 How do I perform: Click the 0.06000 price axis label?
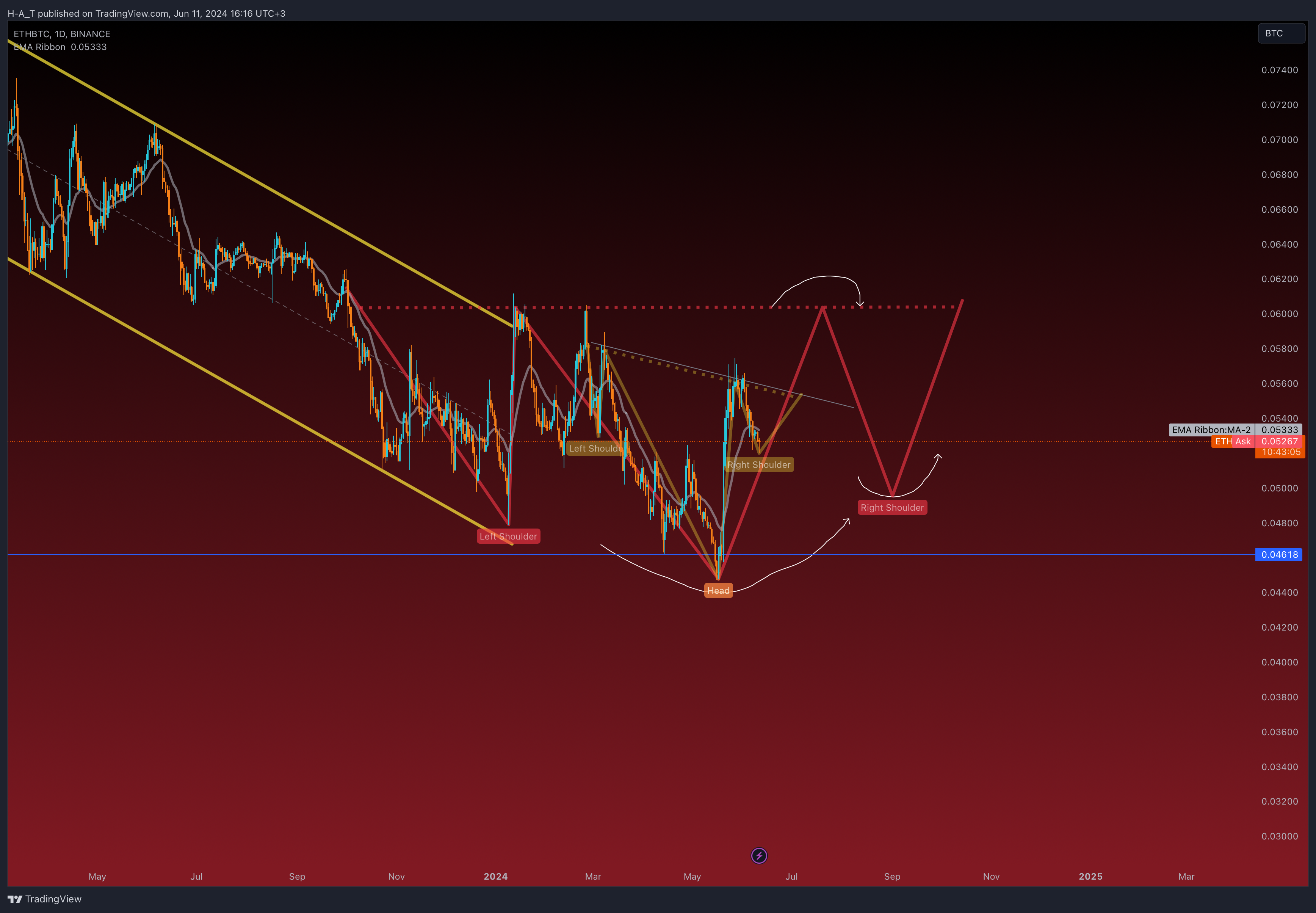(x=1280, y=314)
